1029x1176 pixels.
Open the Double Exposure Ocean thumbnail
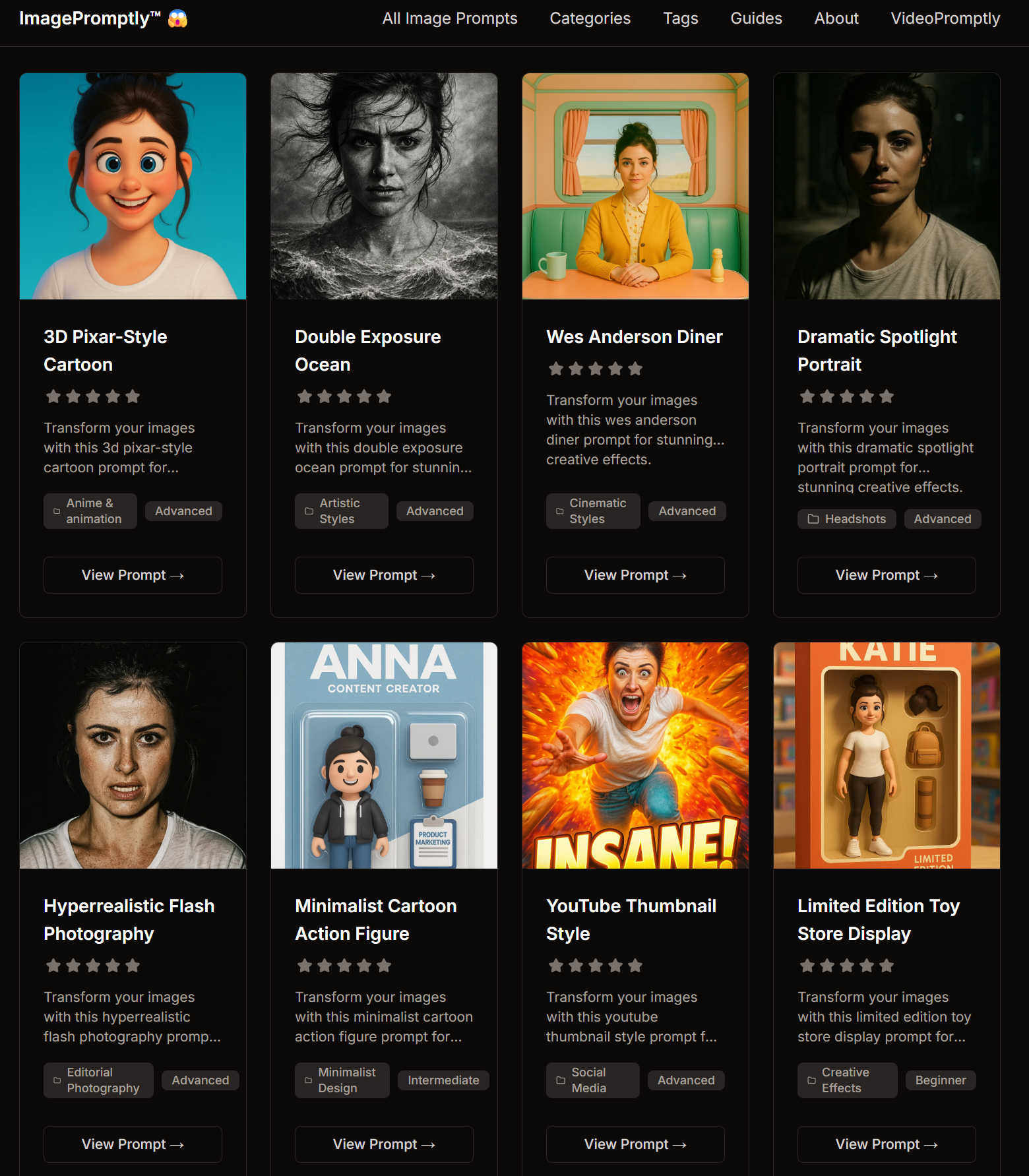384,186
